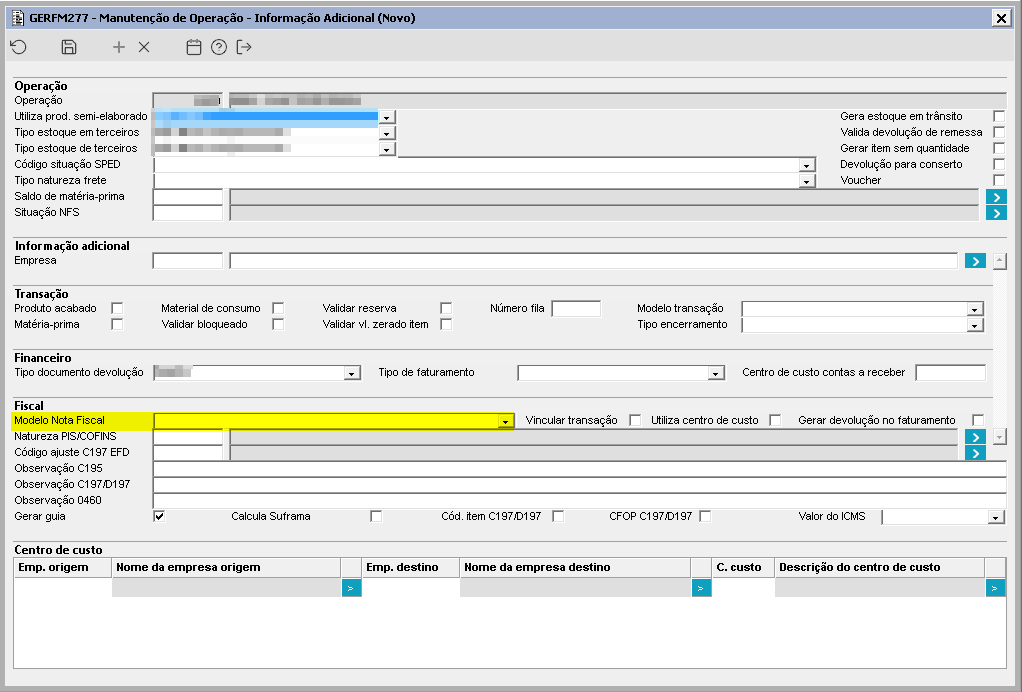Focus Centro de custo contas a receber field
The image size is (1022, 692).
pos(951,373)
